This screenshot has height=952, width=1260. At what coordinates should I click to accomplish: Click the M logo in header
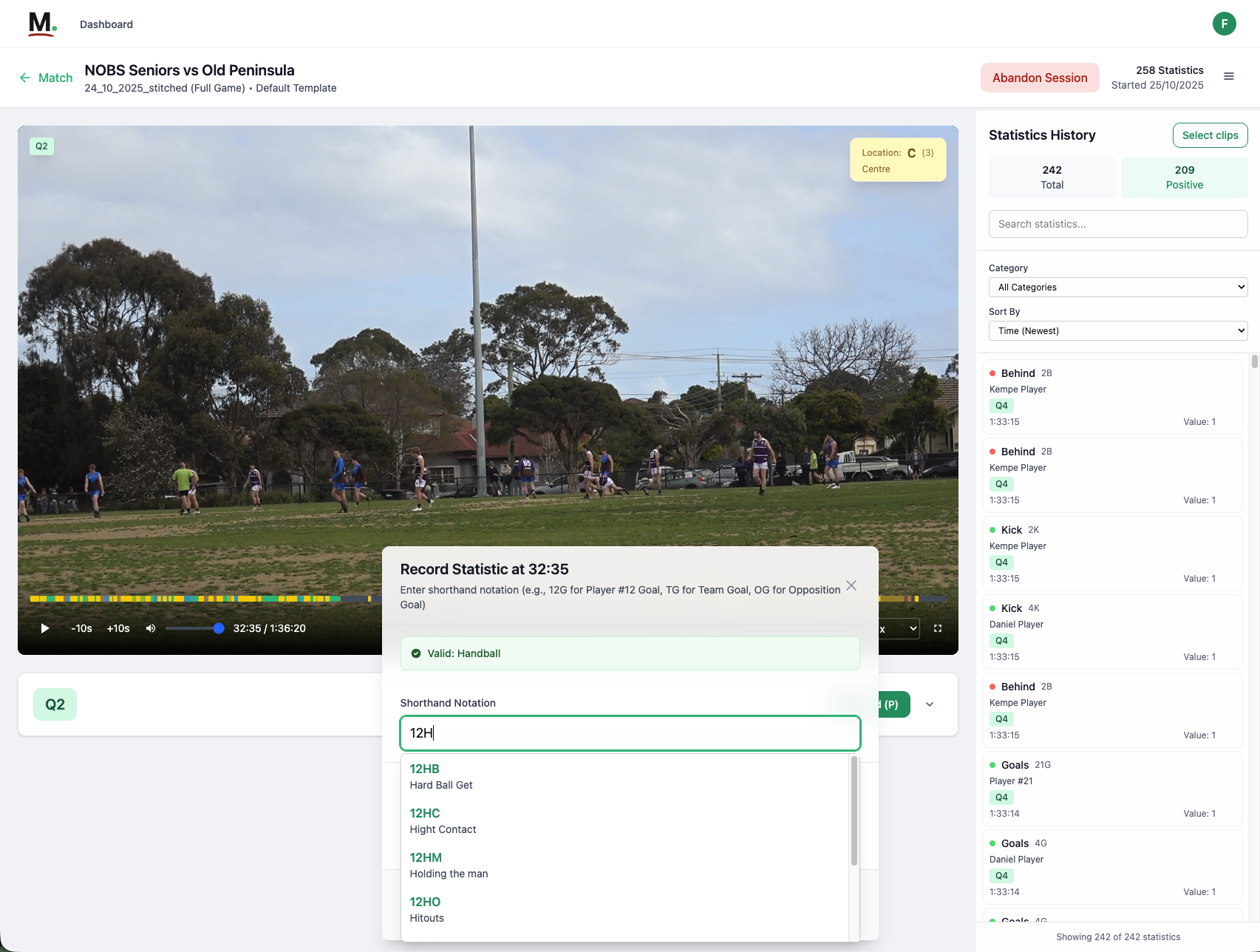pos(41,24)
